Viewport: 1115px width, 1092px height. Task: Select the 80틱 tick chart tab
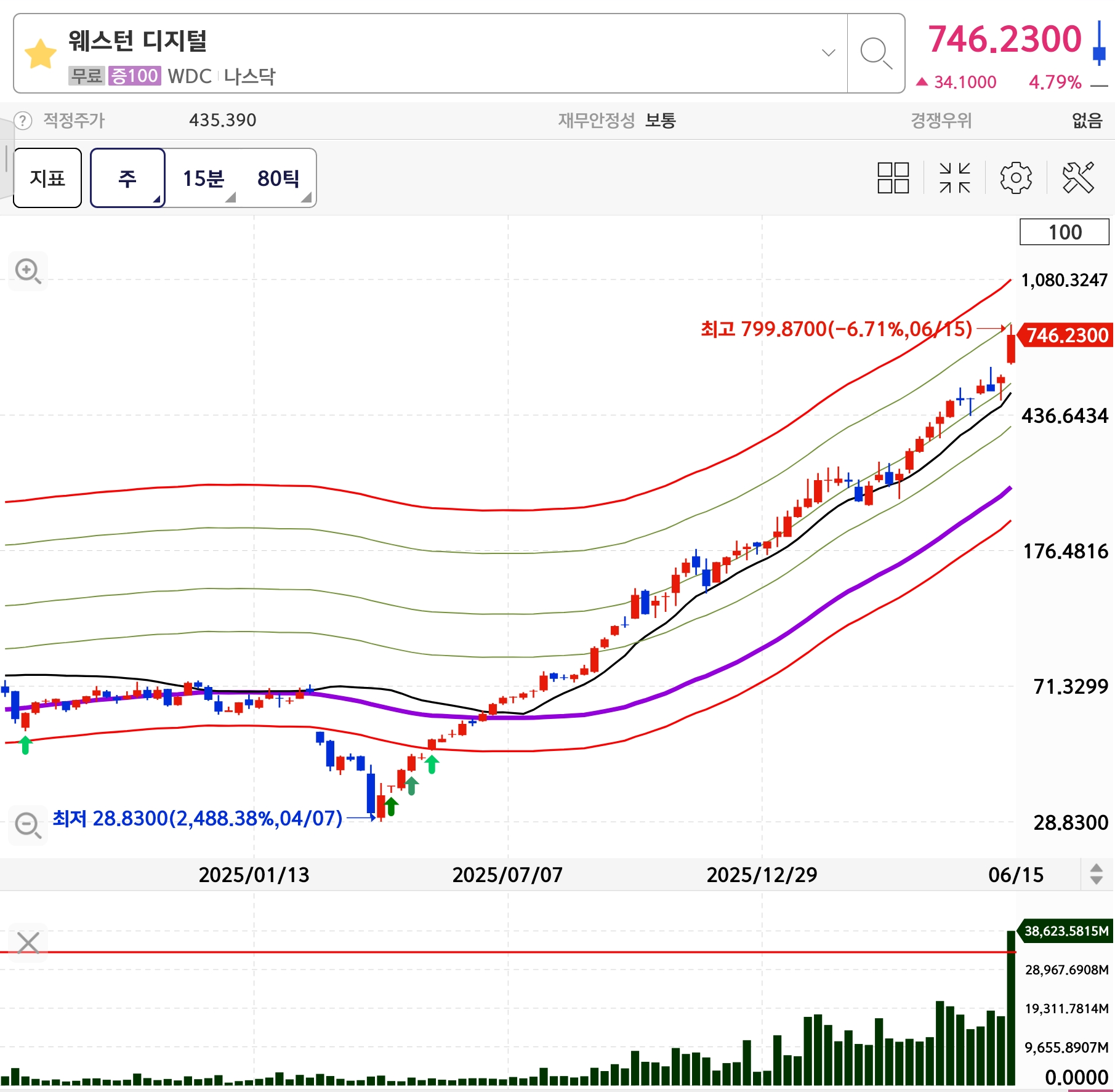[278, 178]
